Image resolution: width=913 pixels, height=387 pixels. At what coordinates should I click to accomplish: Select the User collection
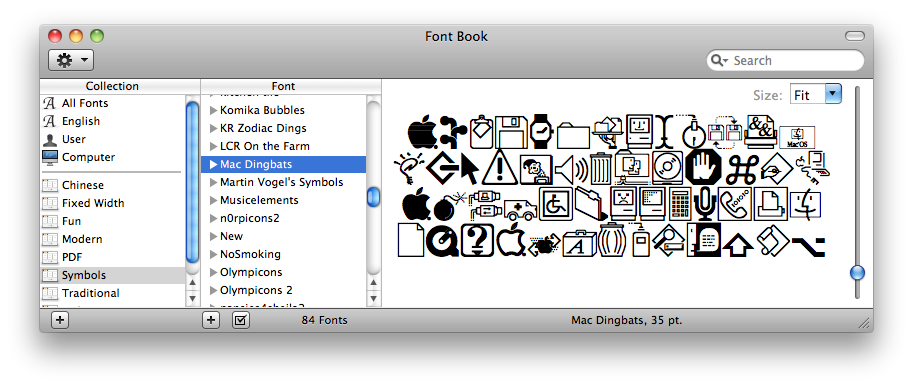click(x=112, y=139)
